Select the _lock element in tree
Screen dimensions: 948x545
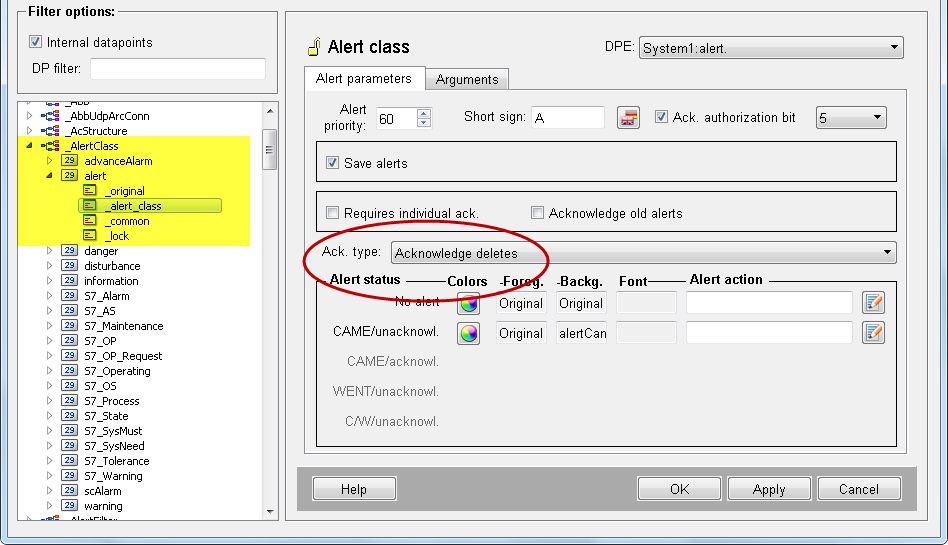click(117, 236)
